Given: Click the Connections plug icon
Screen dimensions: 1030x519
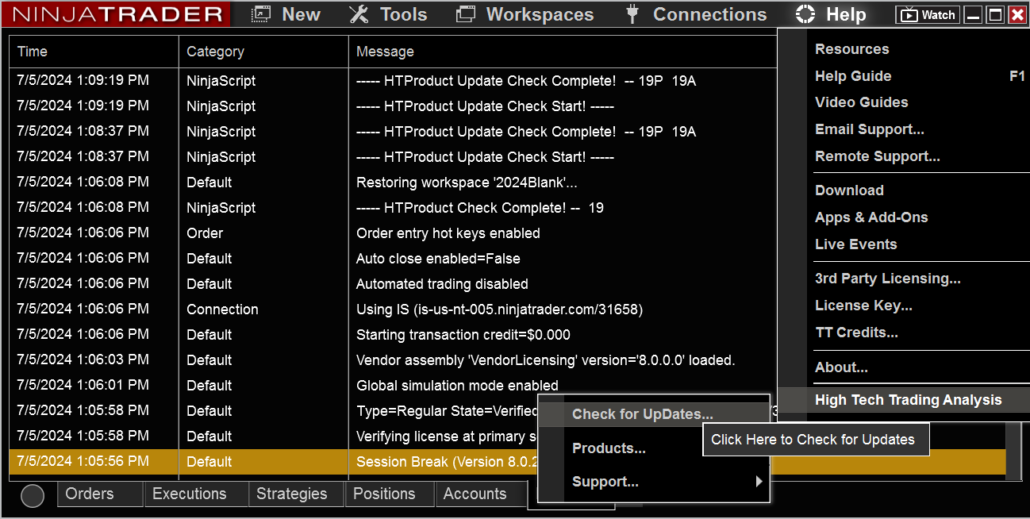Looking at the screenshot, I should pyautogui.click(x=632, y=14).
